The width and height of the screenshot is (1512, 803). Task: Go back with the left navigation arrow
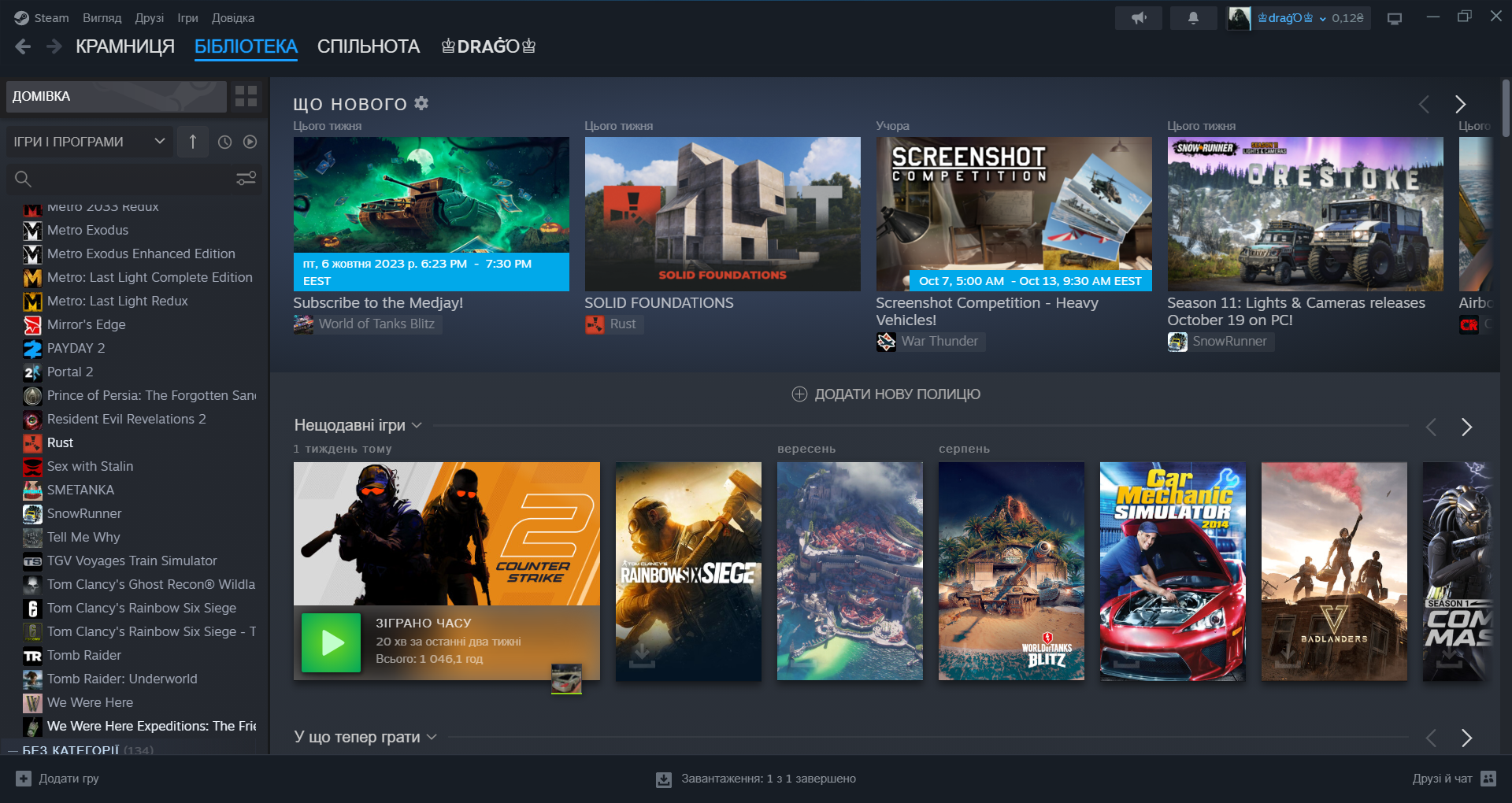click(23, 46)
